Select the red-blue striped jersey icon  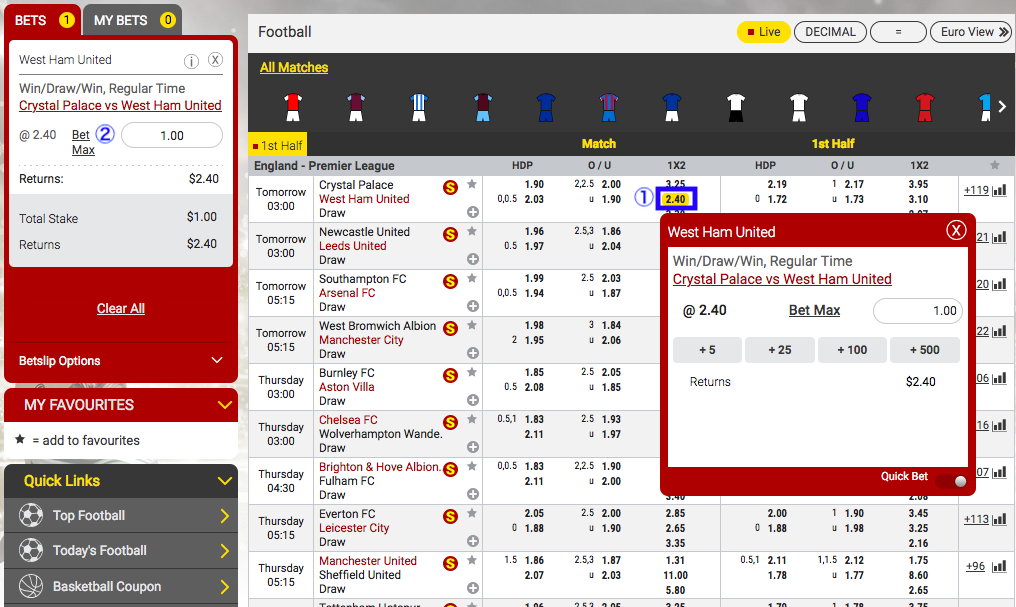[x=608, y=108]
